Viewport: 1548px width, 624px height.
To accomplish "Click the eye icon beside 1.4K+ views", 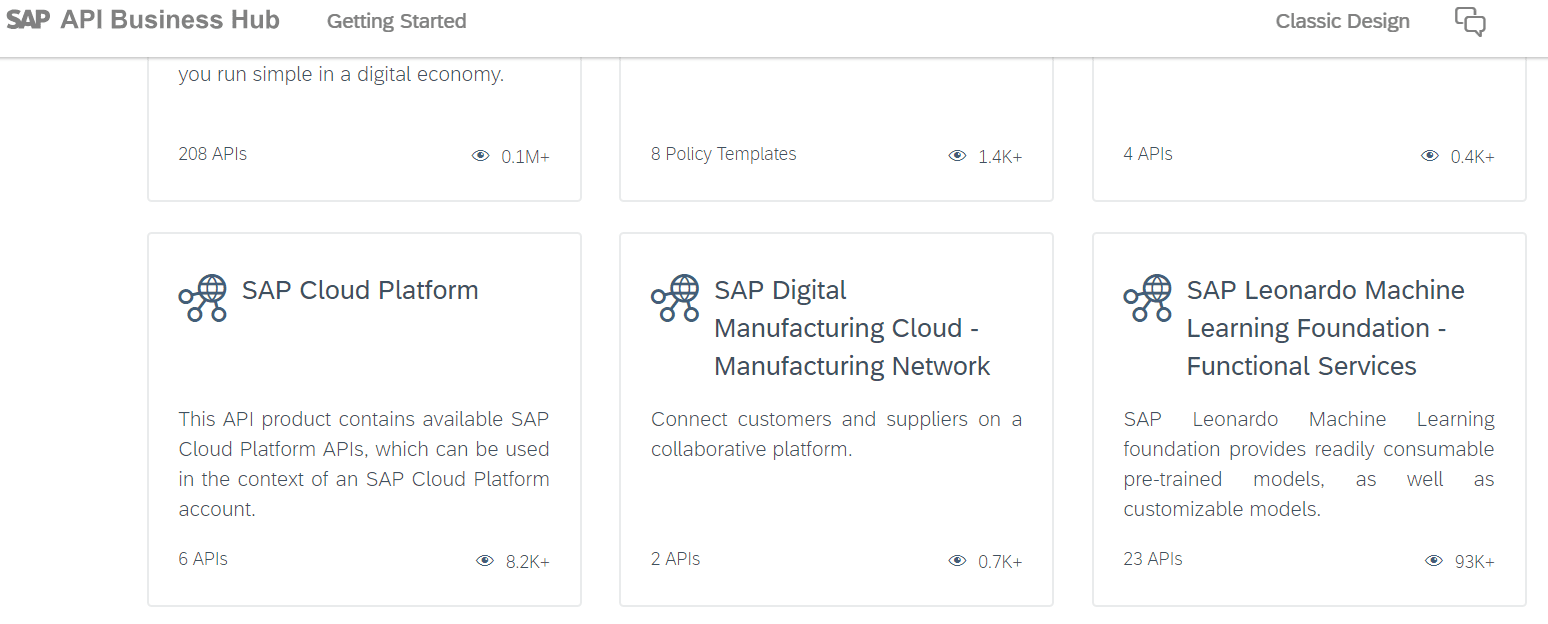I will (958, 156).
